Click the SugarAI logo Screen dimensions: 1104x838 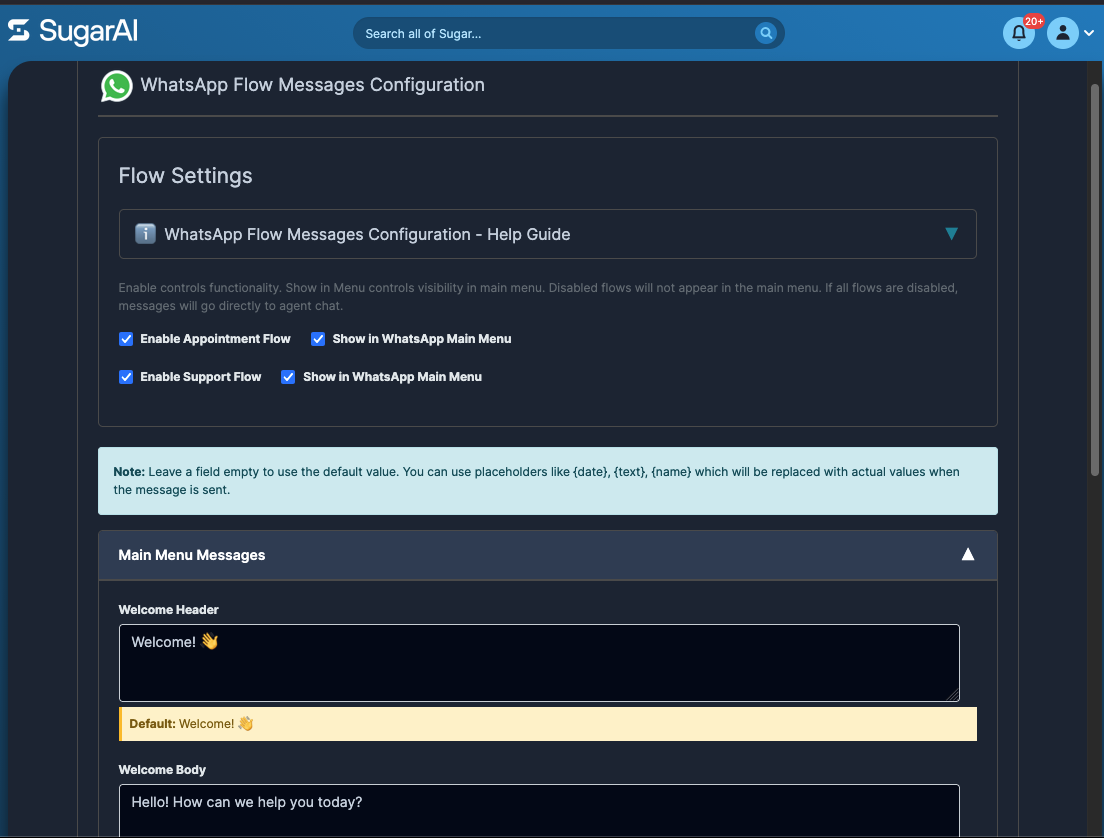pos(73,32)
